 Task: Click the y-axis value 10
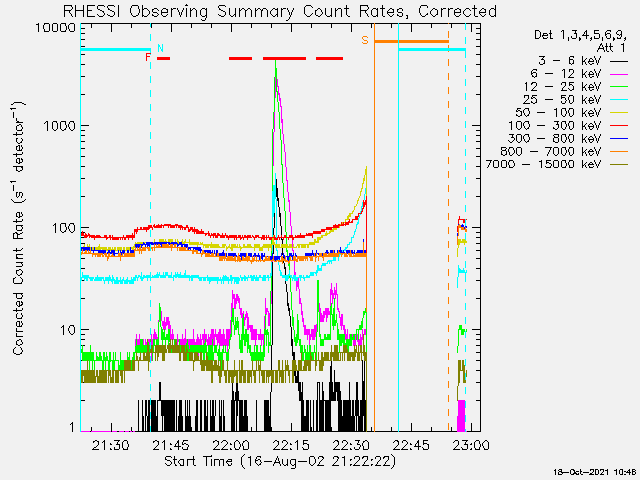[x=68, y=330]
